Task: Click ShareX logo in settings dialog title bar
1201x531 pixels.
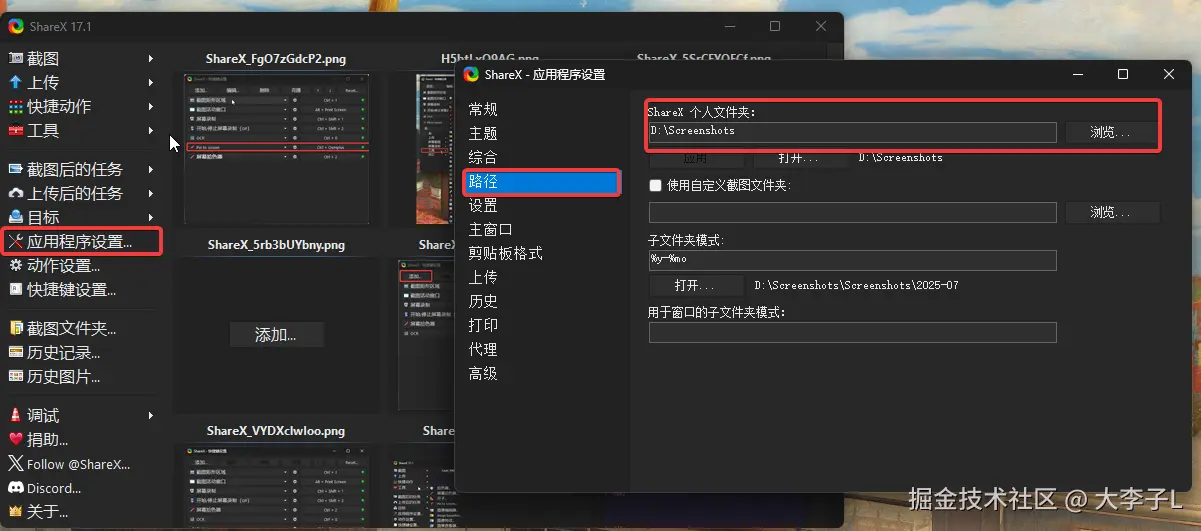Action: pos(471,74)
